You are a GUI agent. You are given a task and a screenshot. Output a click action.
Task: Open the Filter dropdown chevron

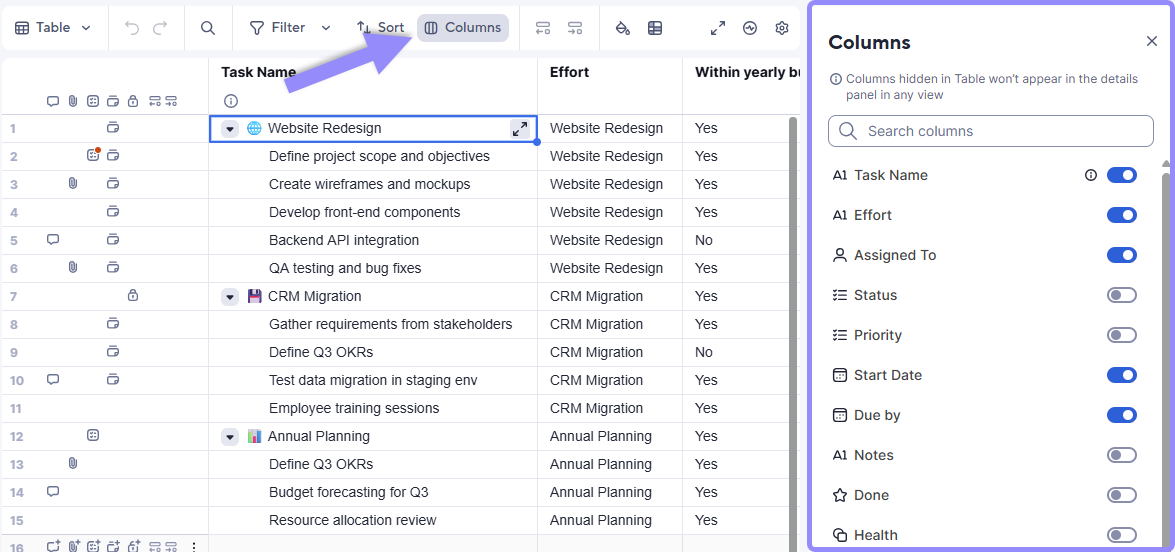click(326, 28)
